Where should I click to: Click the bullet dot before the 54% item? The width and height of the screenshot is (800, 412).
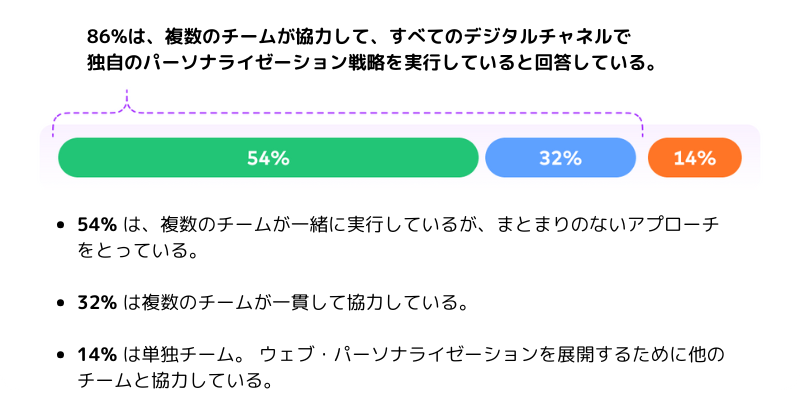pos(62,224)
